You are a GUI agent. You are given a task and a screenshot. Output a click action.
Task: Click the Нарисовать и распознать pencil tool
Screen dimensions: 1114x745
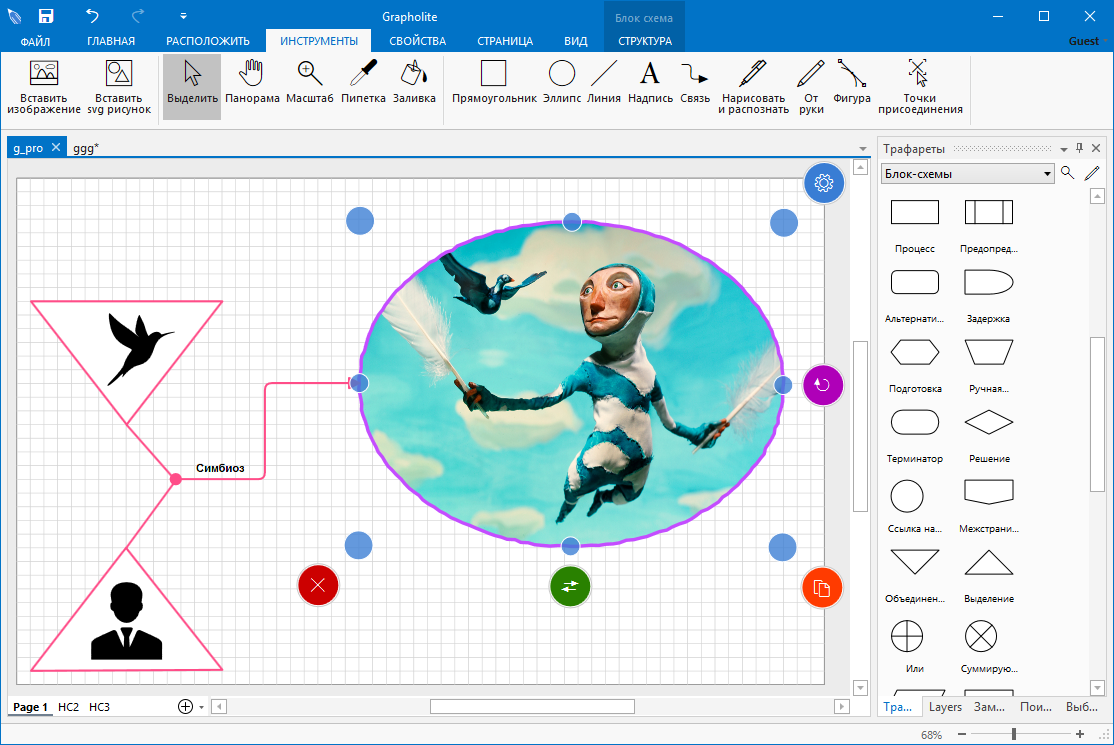pos(753,88)
